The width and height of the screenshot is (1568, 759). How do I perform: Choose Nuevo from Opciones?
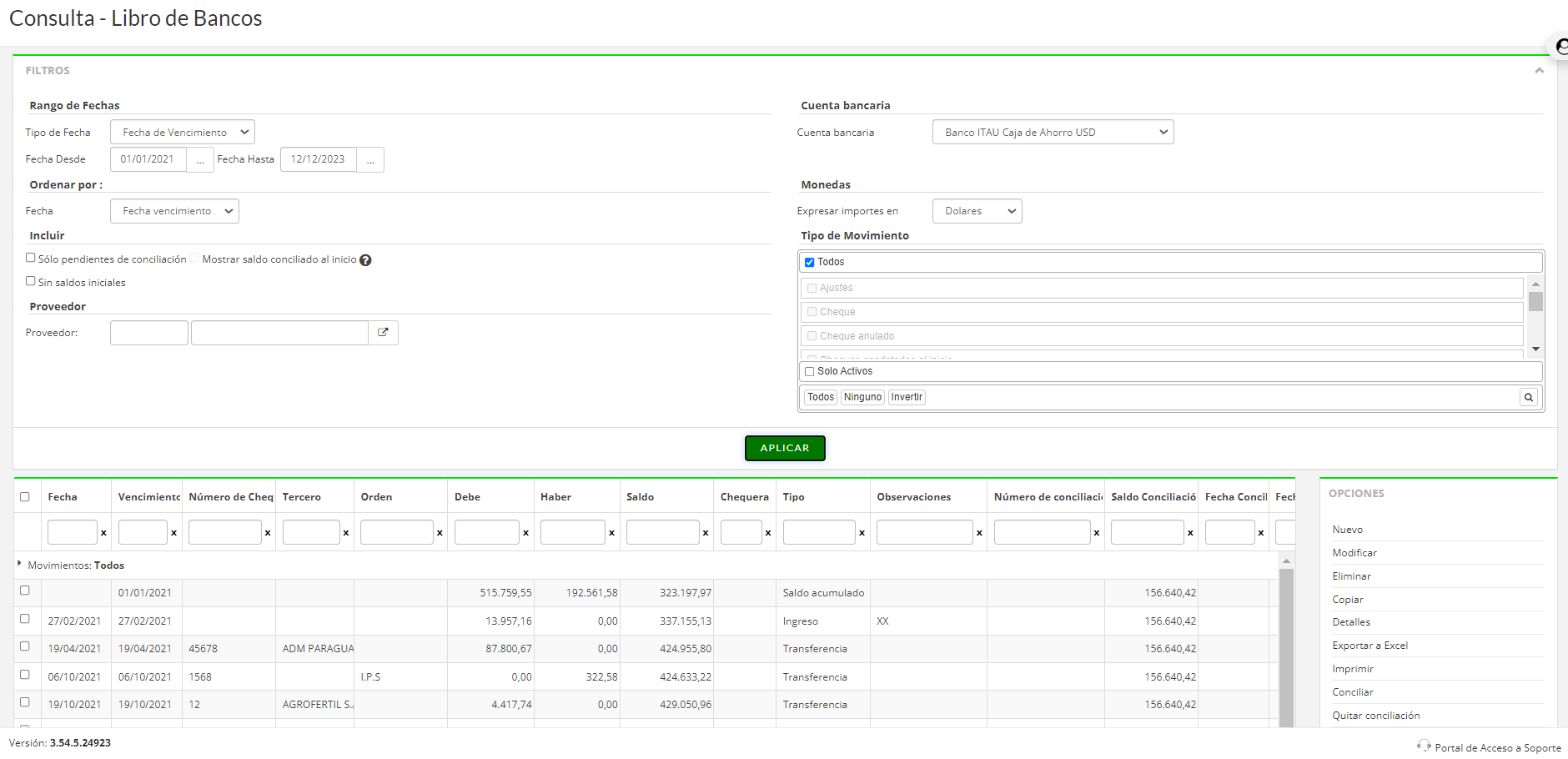point(1348,530)
